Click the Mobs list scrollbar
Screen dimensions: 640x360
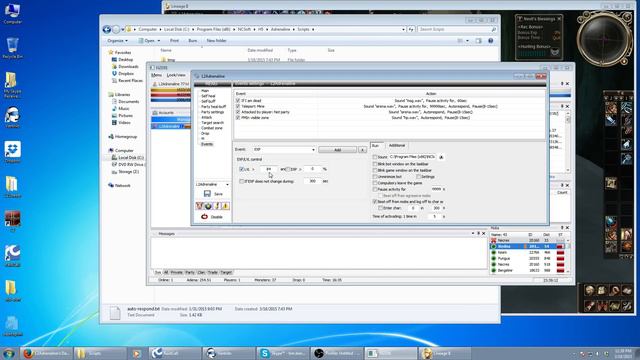tap(568, 255)
